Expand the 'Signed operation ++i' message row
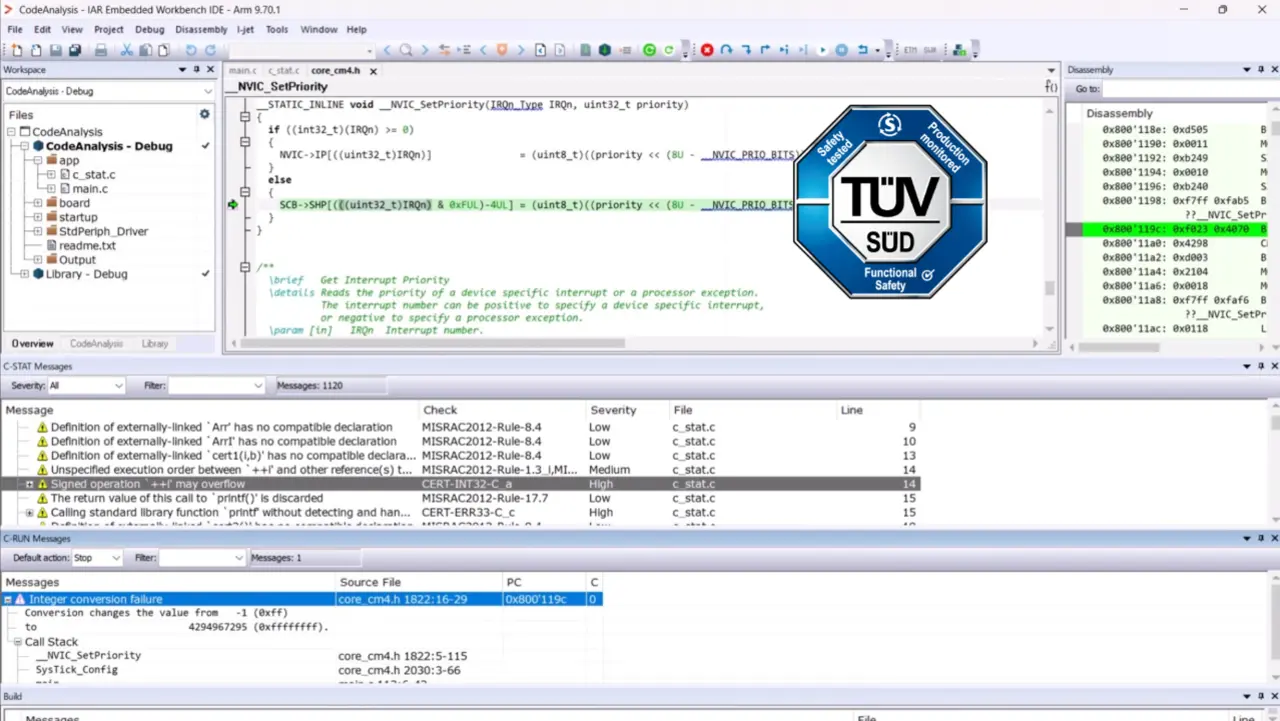This screenshot has width=1280, height=721. pos(30,484)
